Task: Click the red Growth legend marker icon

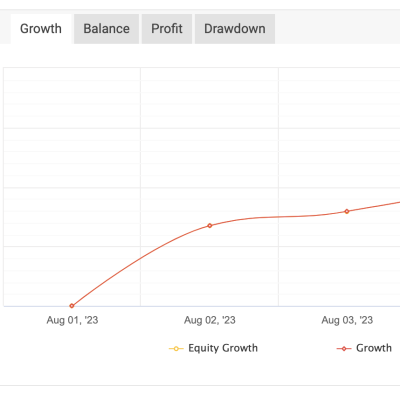Action: (344, 349)
